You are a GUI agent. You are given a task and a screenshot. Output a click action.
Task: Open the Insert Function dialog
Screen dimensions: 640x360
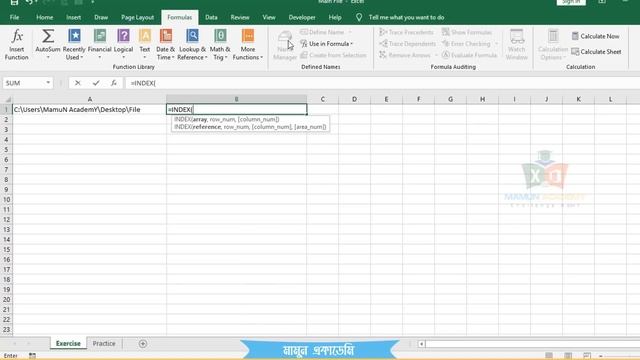click(16, 45)
